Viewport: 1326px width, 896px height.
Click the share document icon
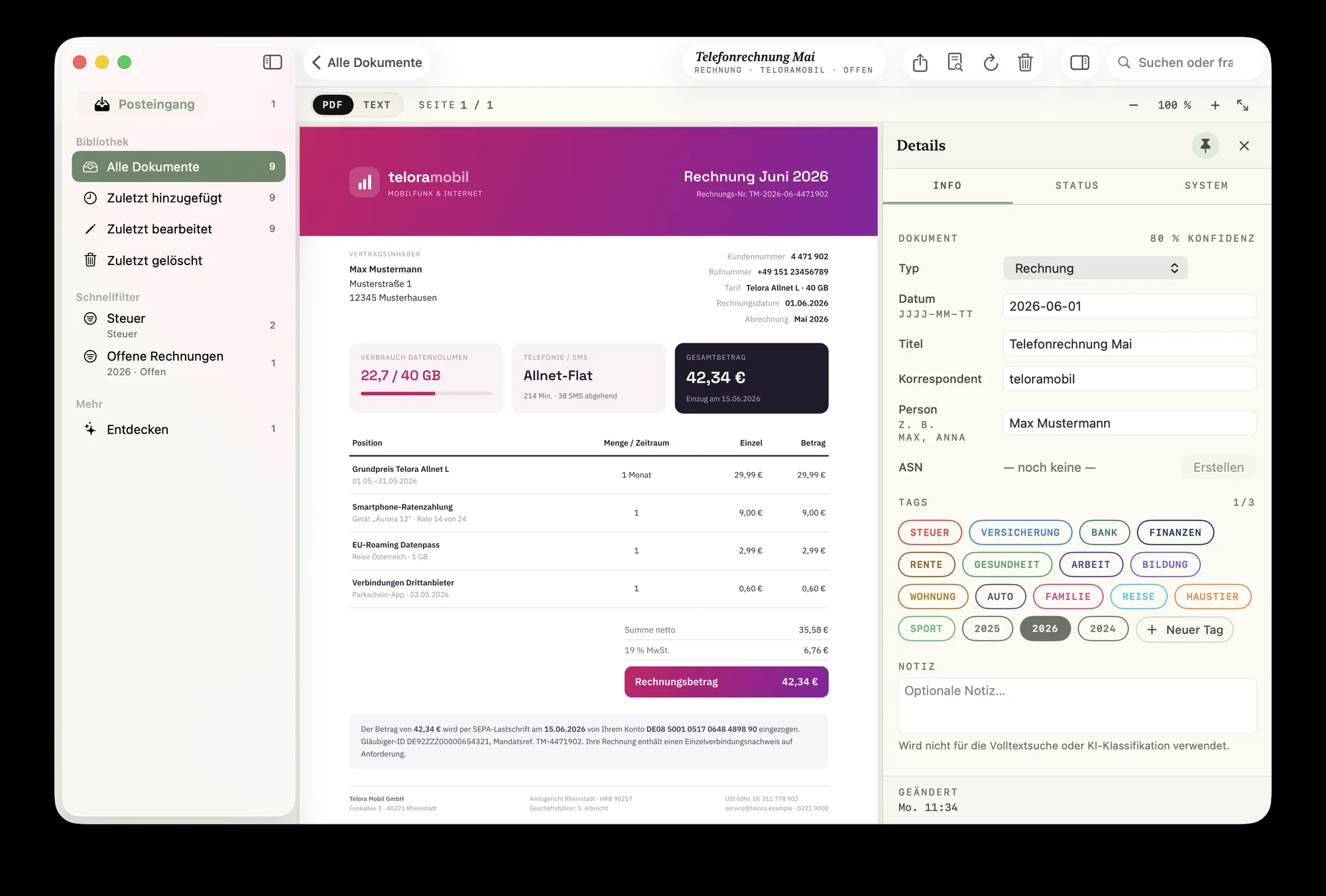pyautogui.click(x=920, y=62)
